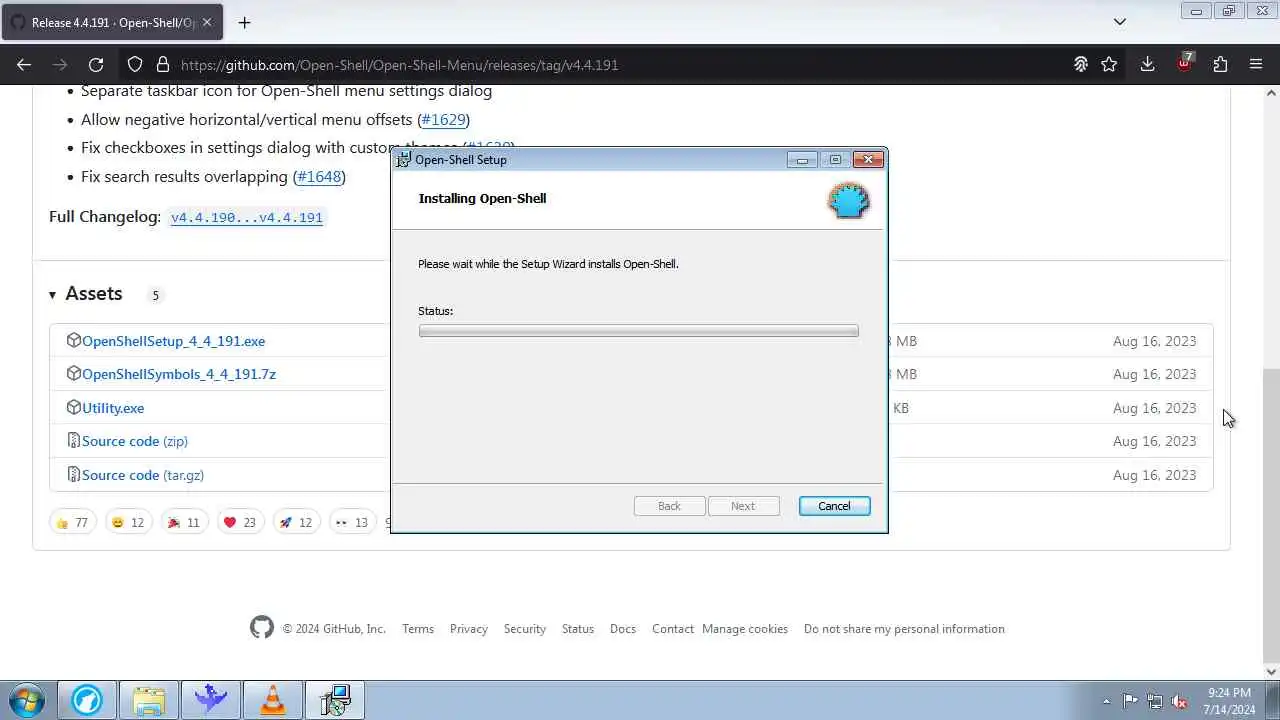Open the extensions puzzle-piece menu

pyautogui.click(x=1220, y=64)
